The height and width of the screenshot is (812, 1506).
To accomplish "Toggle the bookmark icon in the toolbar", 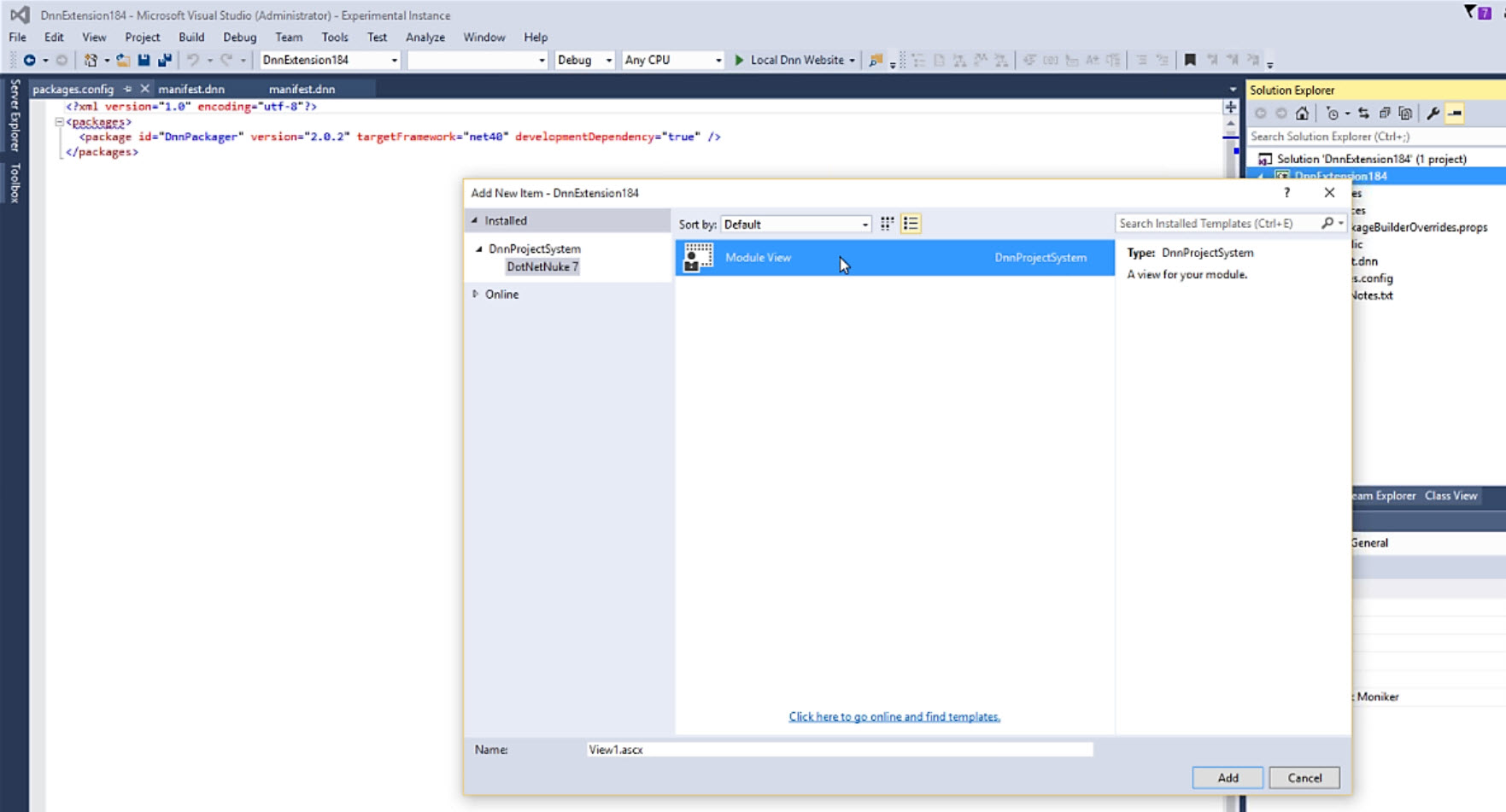I will 1190,60.
